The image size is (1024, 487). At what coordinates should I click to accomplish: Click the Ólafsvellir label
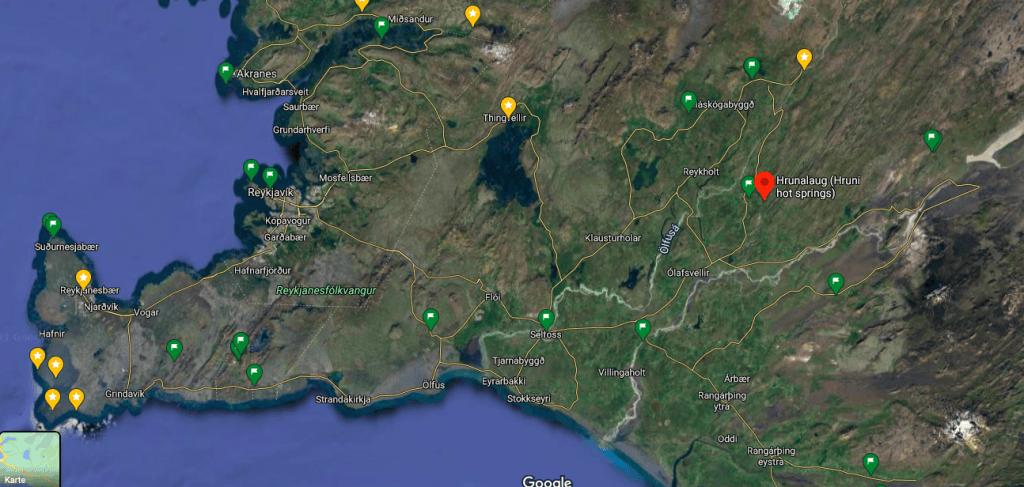(688, 272)
